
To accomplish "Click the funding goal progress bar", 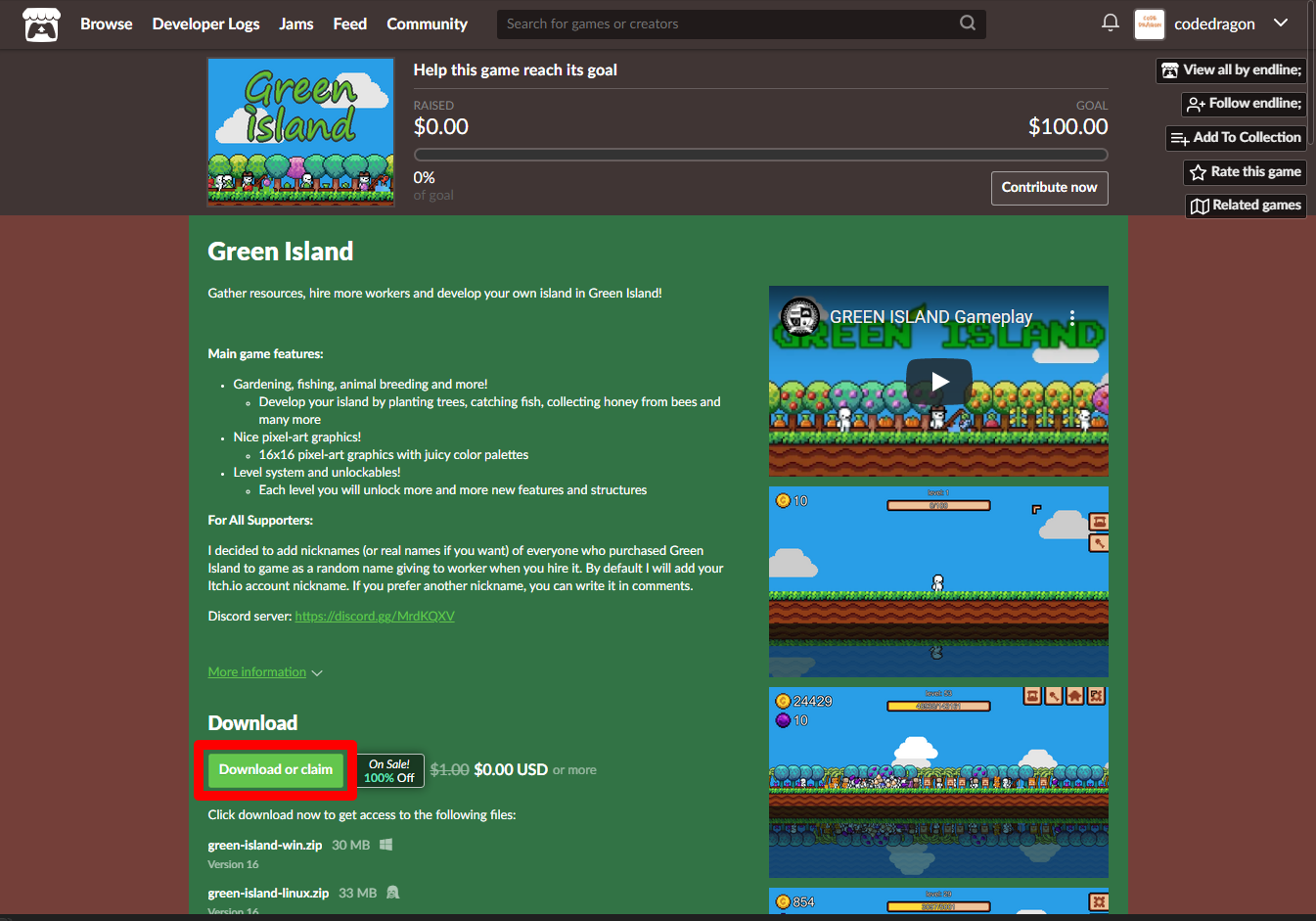I will [x=760, y=155].
